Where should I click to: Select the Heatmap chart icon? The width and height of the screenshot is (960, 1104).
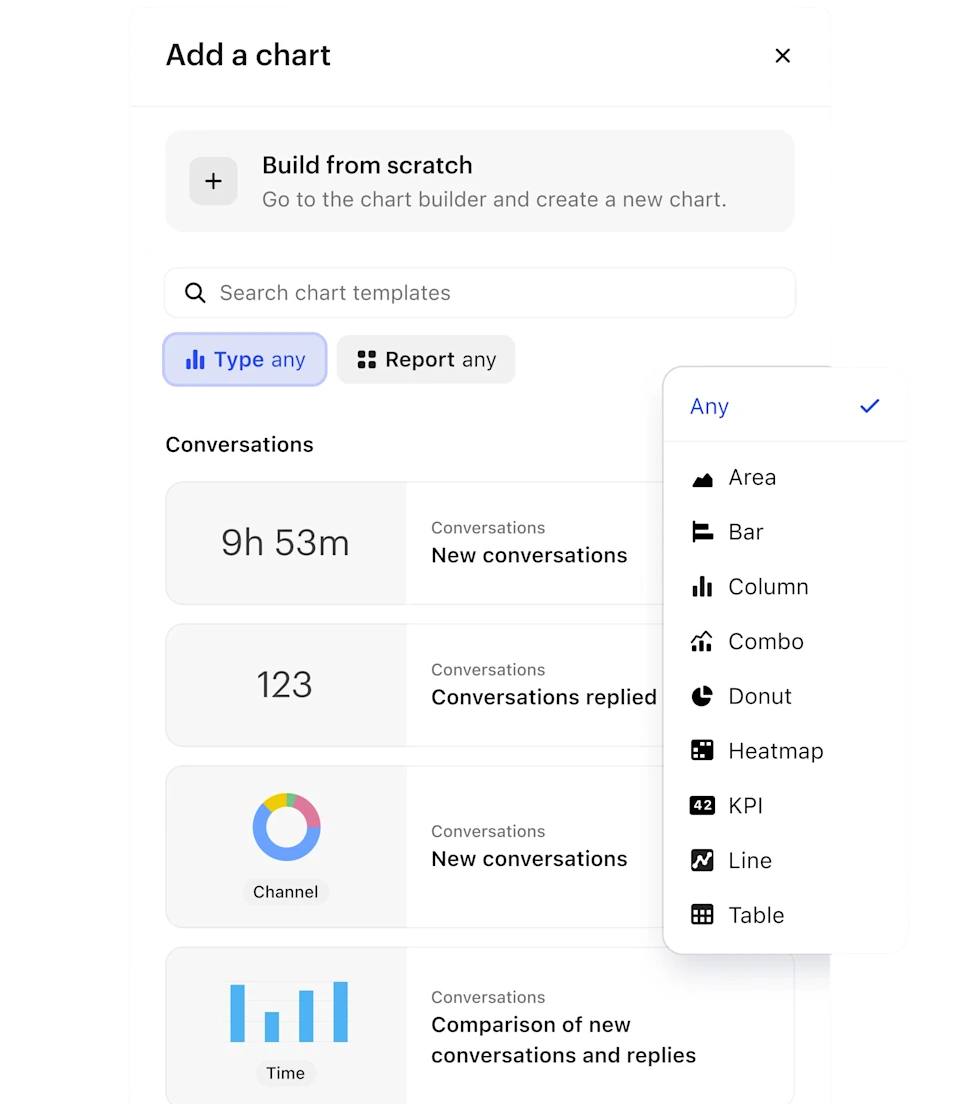[x=702, y=751]
